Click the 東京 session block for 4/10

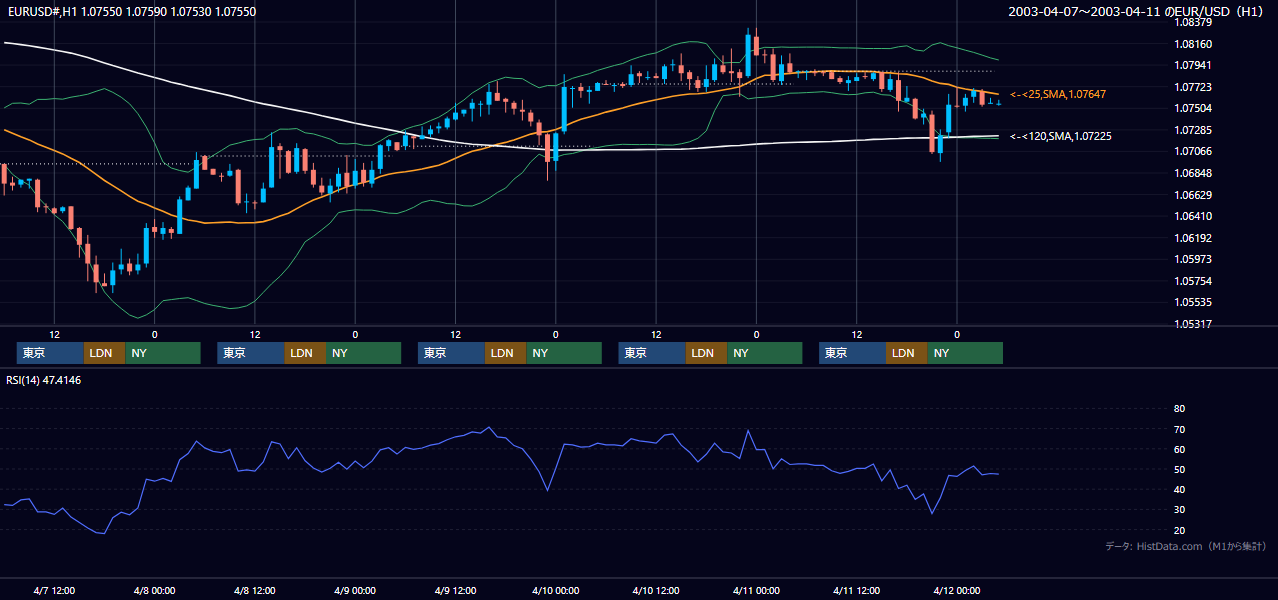point(652,353)
